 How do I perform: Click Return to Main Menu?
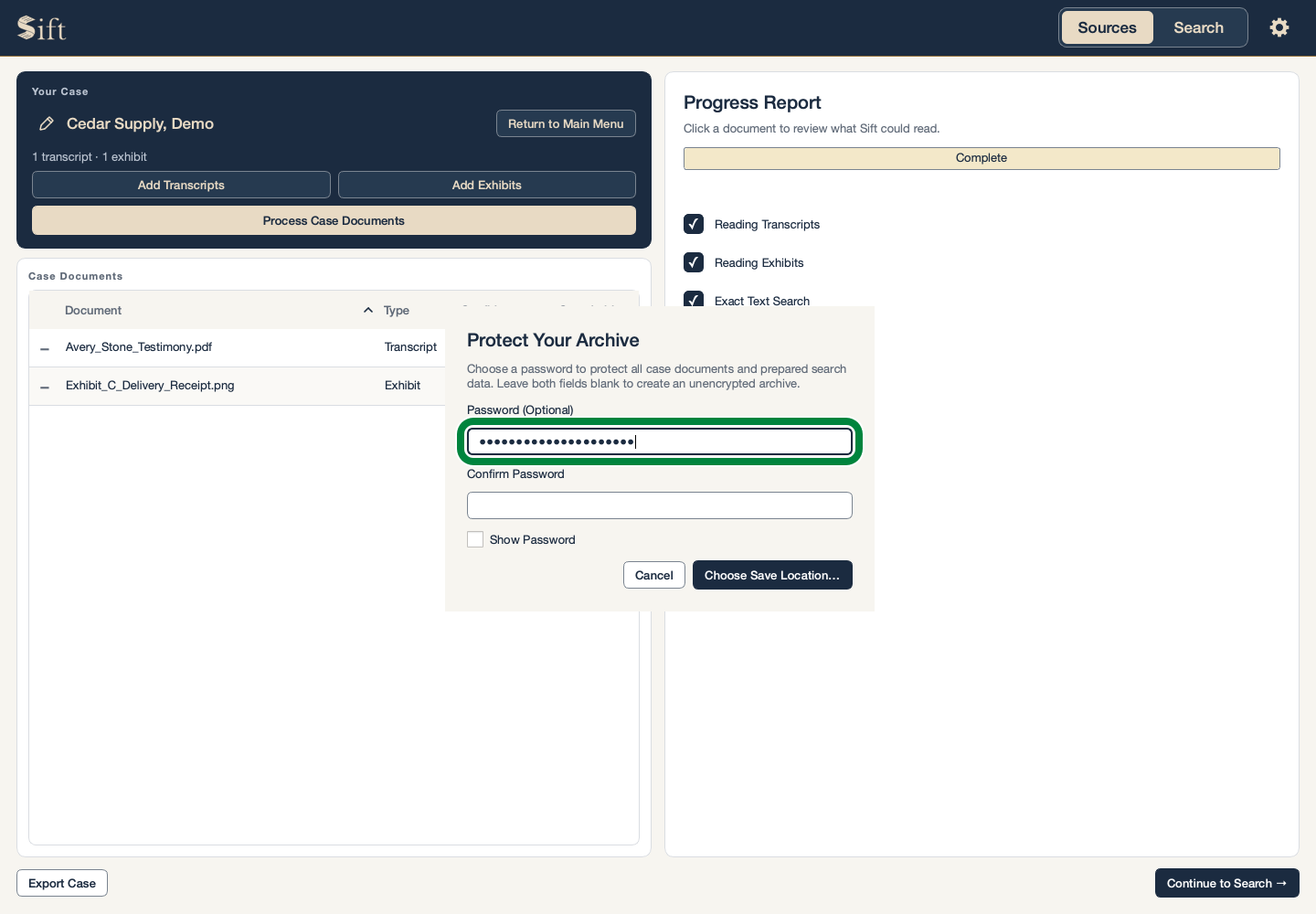coord(566,123)
